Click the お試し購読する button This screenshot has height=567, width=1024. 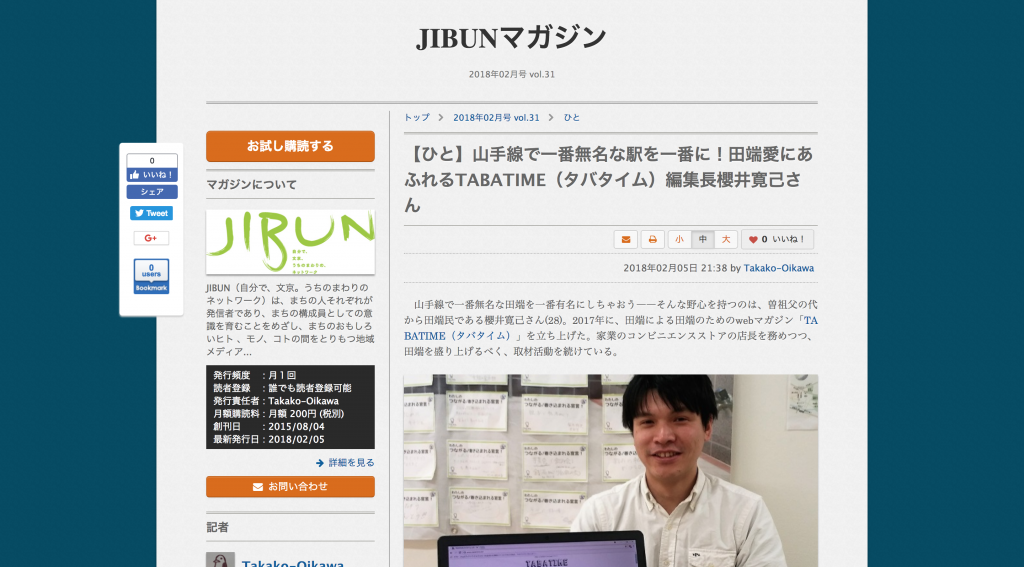[x=291, y=146]
